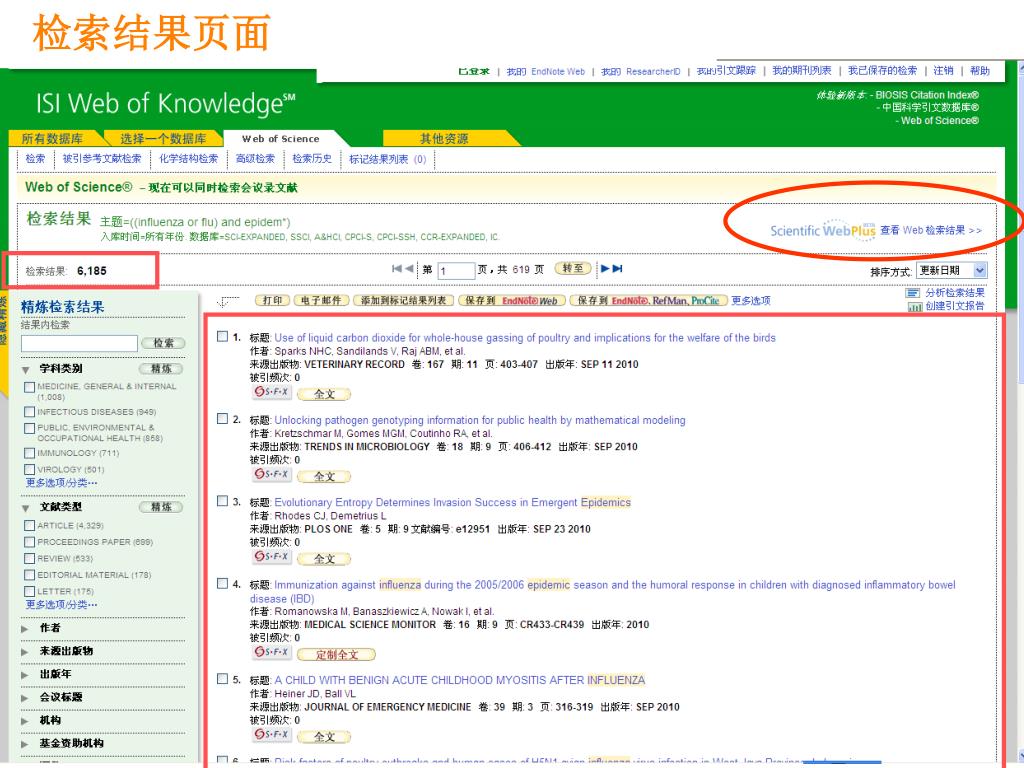
Task: Go to the next results page arrow
Action: coord(605,268)
